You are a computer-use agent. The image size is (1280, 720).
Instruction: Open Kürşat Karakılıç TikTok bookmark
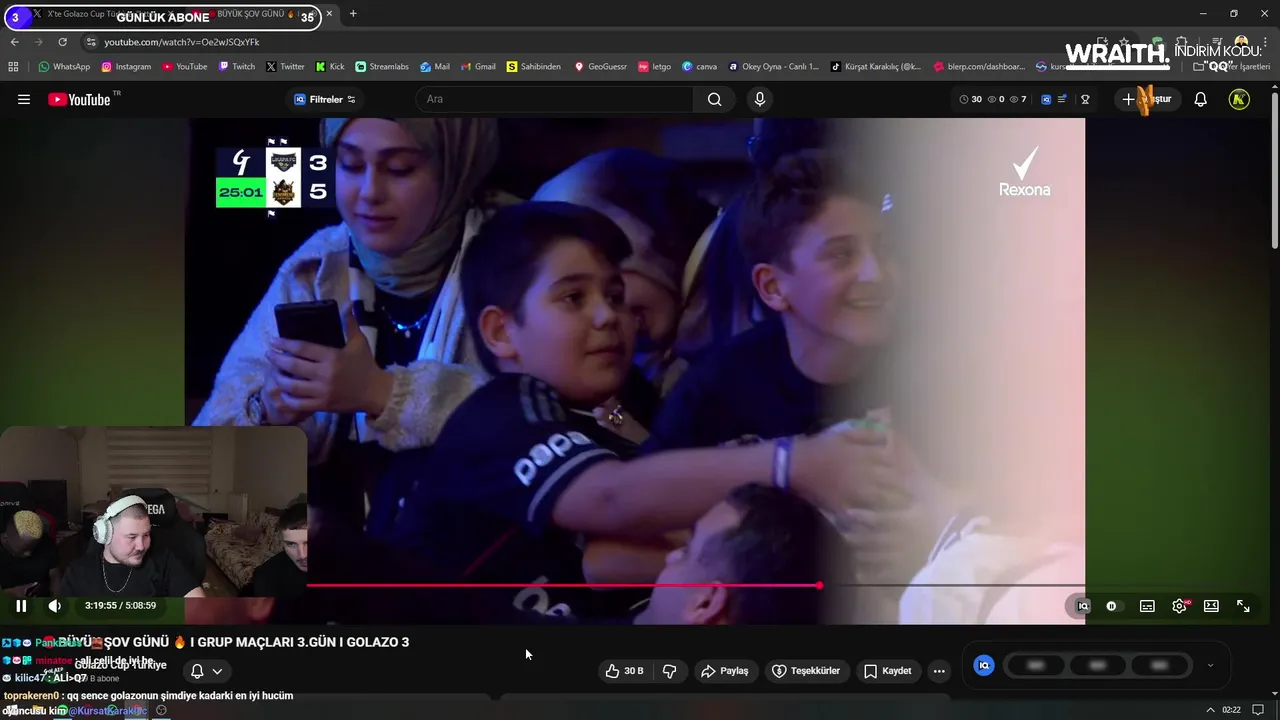click(876, 67)
